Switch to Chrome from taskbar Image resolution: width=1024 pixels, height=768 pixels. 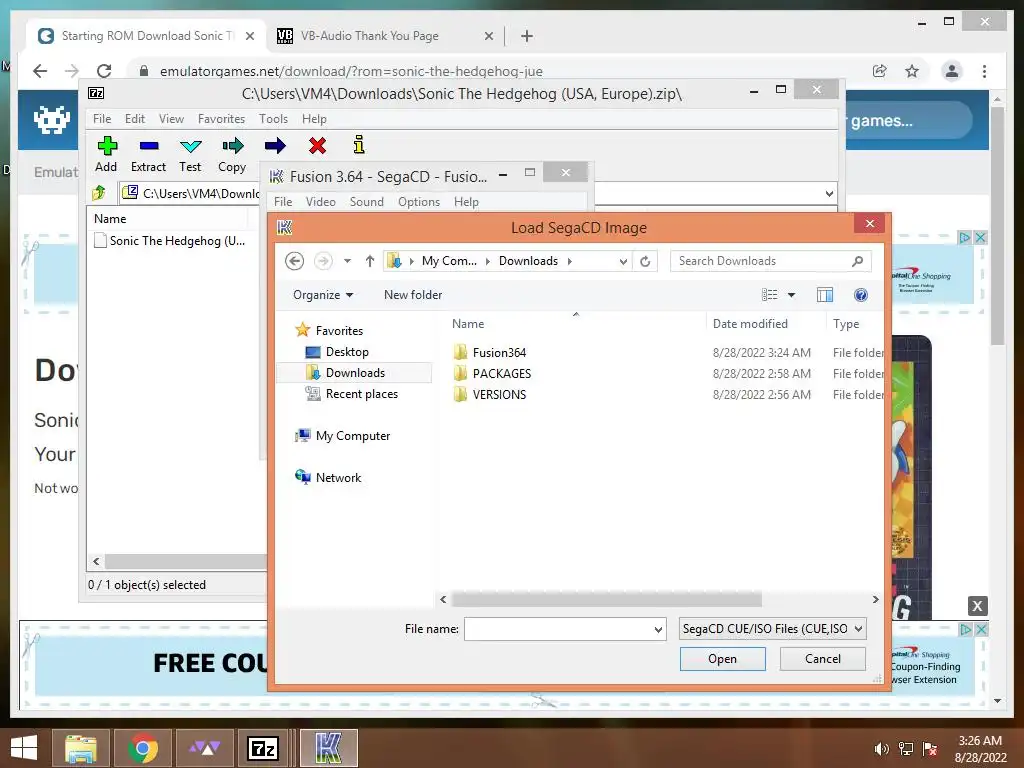click(x=142, y=748)
